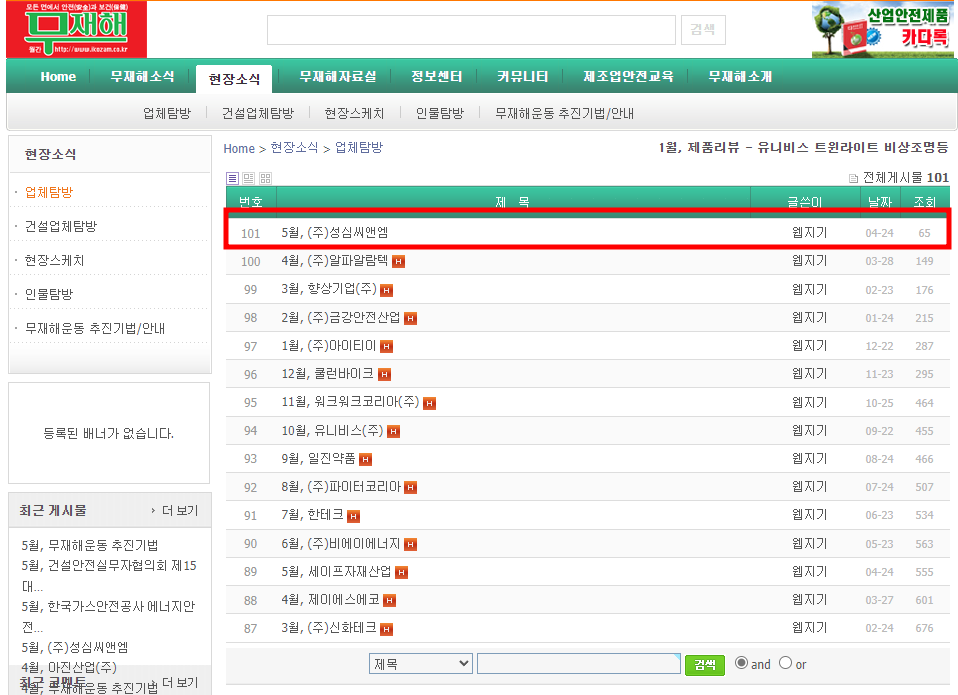Click the 날짜 column header
This screenshot has width=958, height=695.
click(x=880, y=202)
